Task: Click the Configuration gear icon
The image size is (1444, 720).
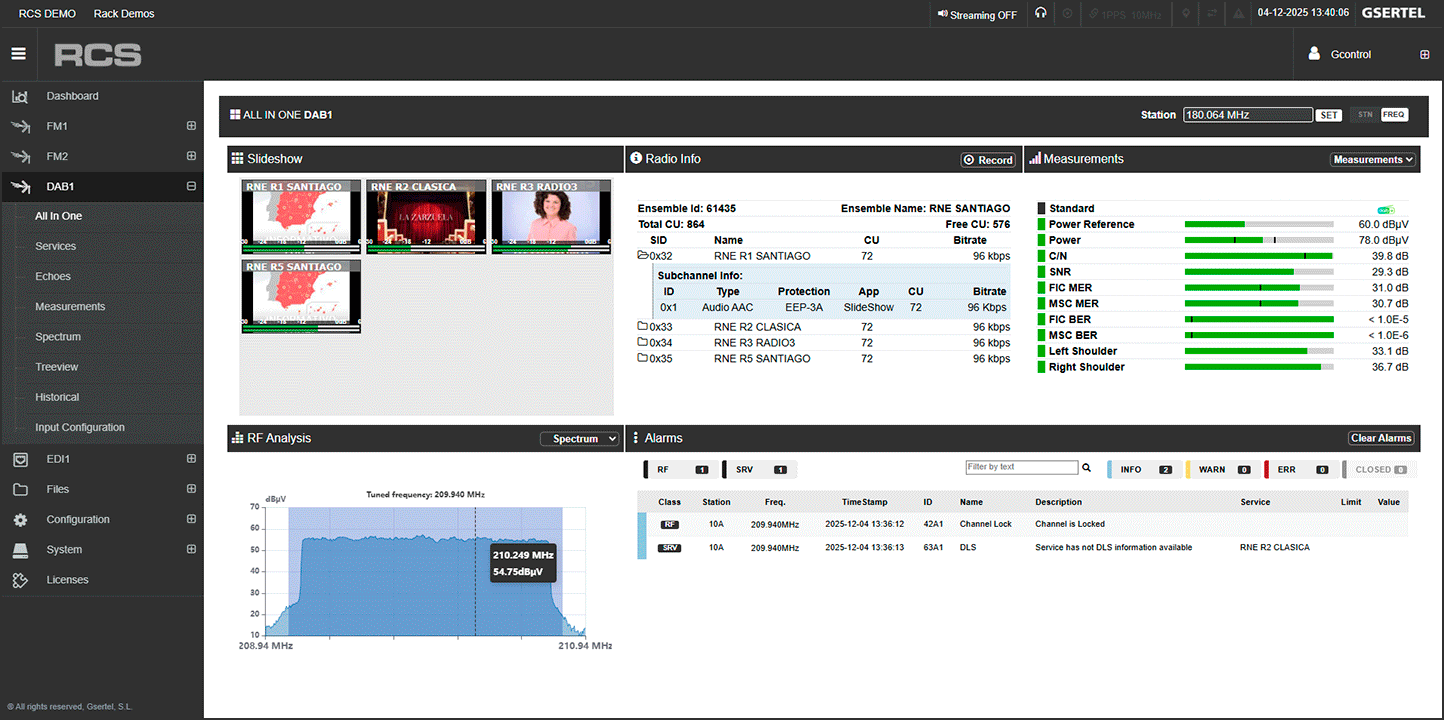Action: point(20,520)
